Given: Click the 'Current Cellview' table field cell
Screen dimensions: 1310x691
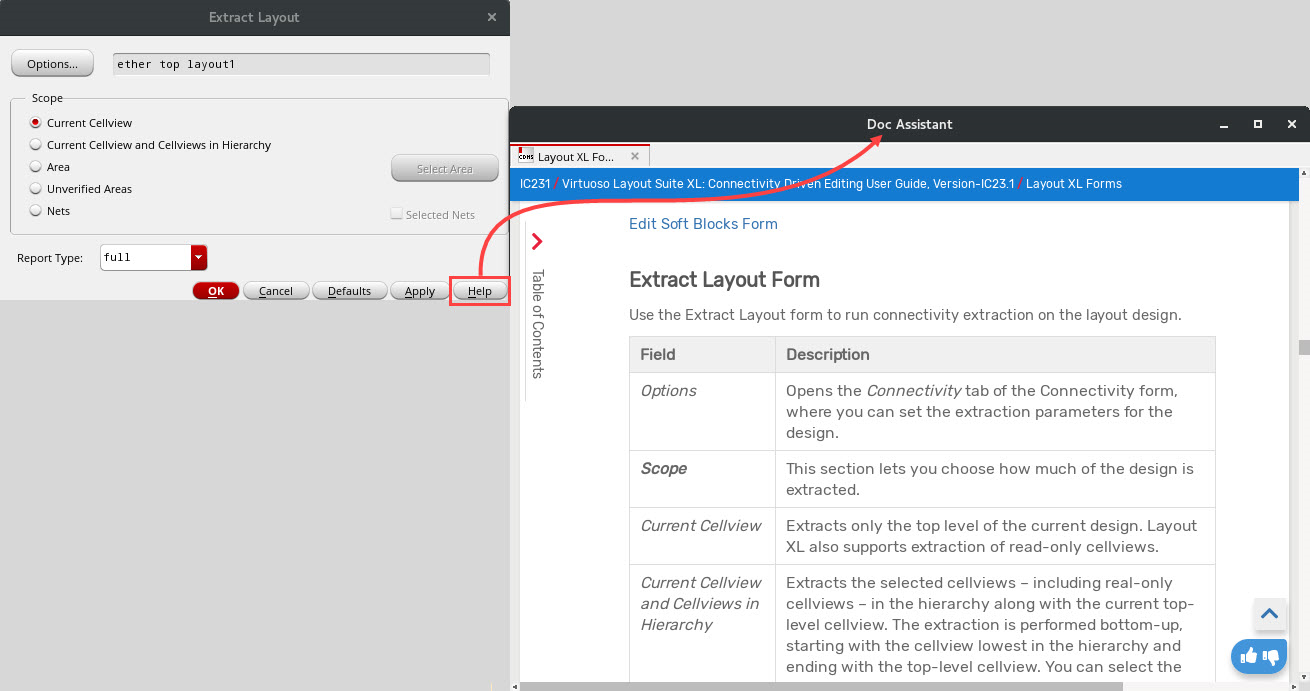Looking at the screenshot, I should pos(702,536).
